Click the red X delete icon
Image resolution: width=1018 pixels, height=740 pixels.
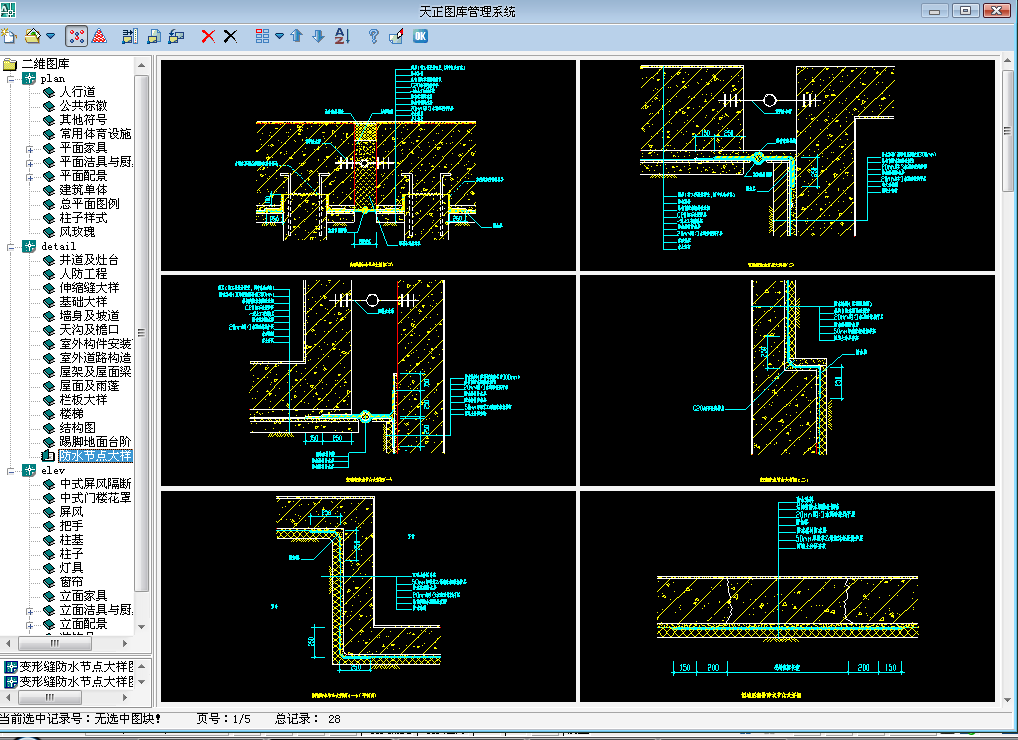pyautogui.click(x=208, y=36)
